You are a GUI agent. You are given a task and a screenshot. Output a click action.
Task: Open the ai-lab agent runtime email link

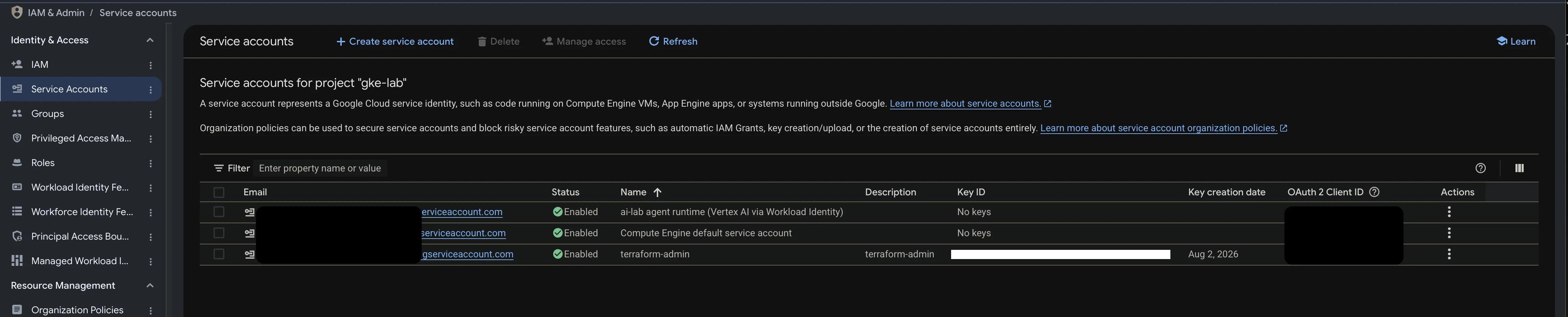pos(462,212)
